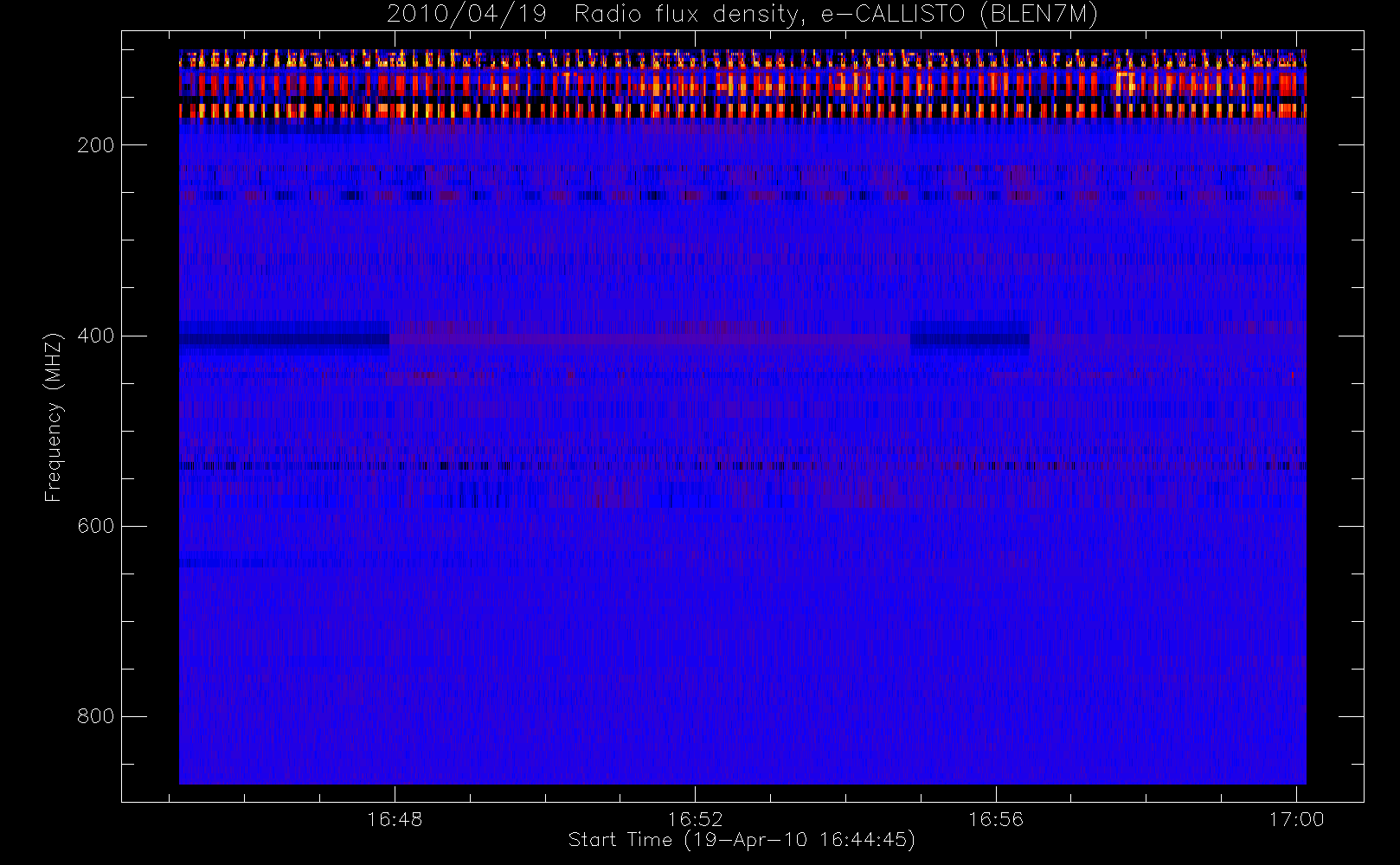The height and width of the screenshot is (865, 1400).
Task: Click the 400 frequency tick label
Action: pyautogui.click(x=95, y=336)
